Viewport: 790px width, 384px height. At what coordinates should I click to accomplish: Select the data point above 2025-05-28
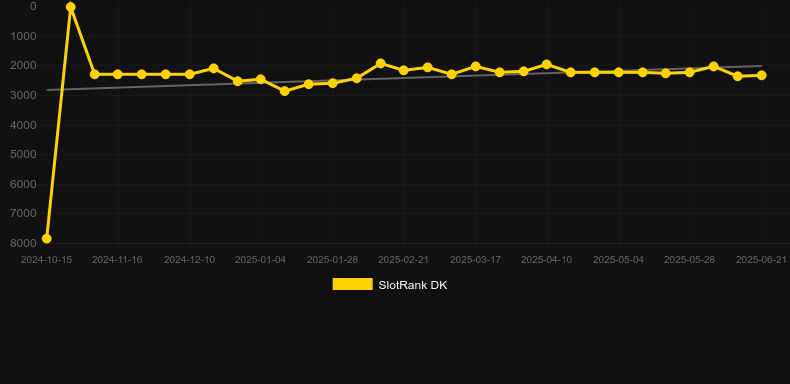pyautogui.click(x=690, y=72)
